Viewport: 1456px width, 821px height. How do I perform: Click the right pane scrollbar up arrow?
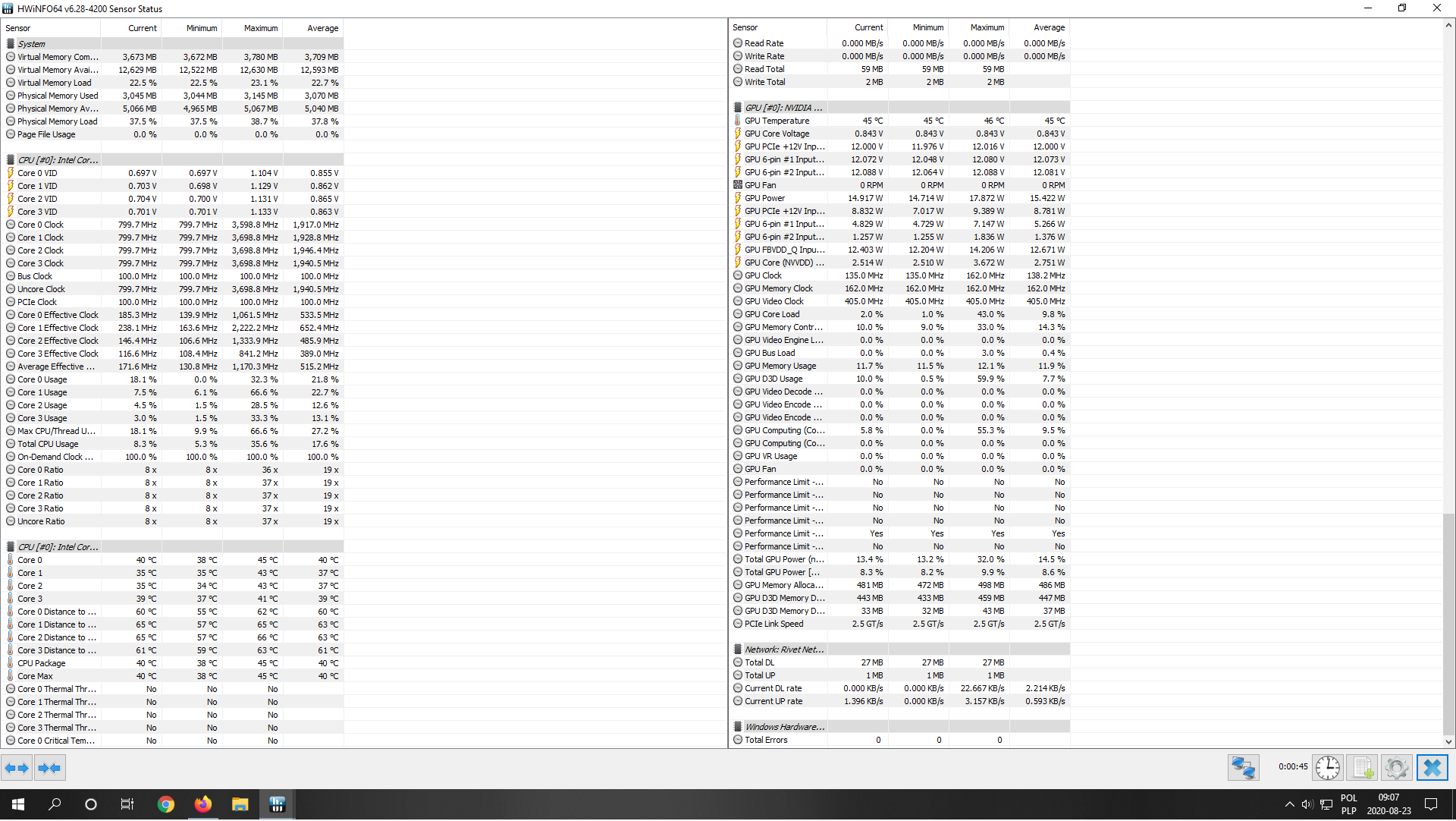click(x=1448, y=25)
